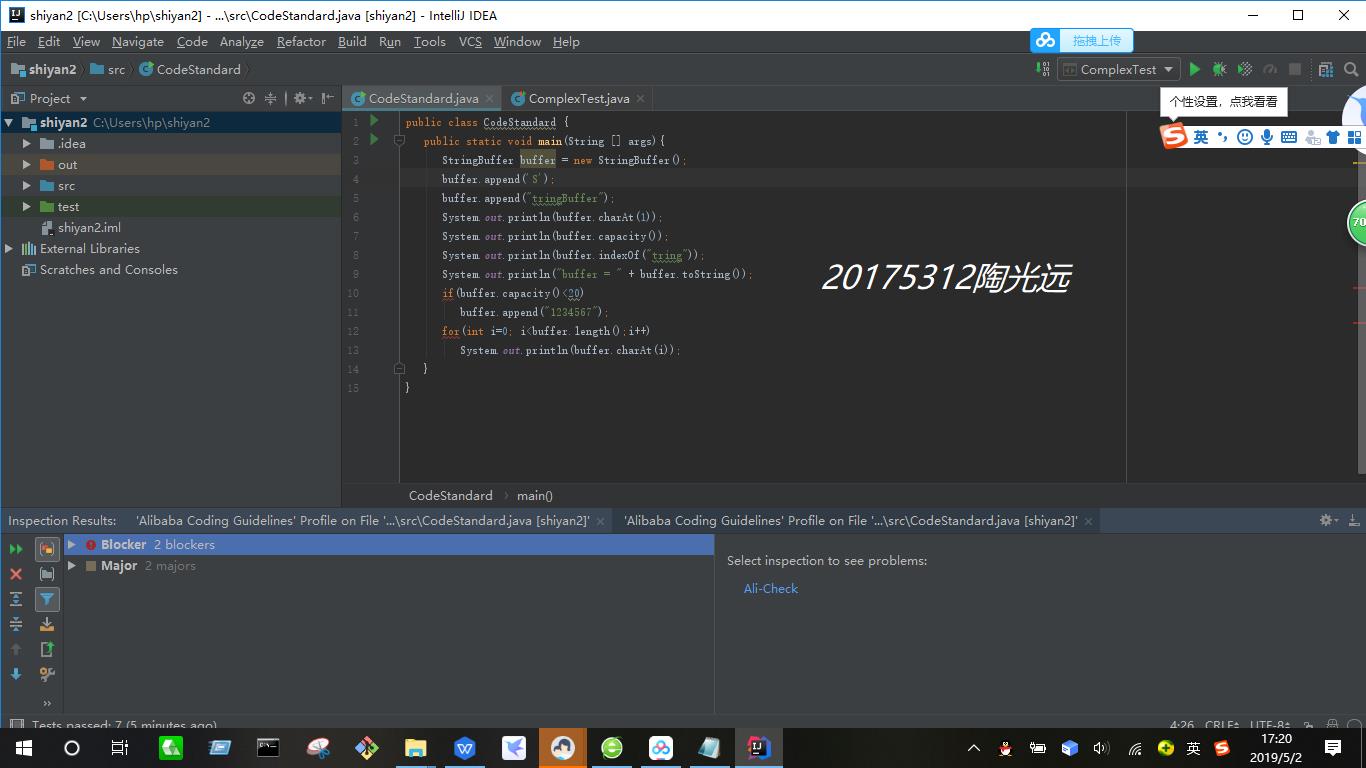Open the ComplexTest run configuration dropdown
The width and height of the screenshot is (1366, 768).
click(1119, 69)
